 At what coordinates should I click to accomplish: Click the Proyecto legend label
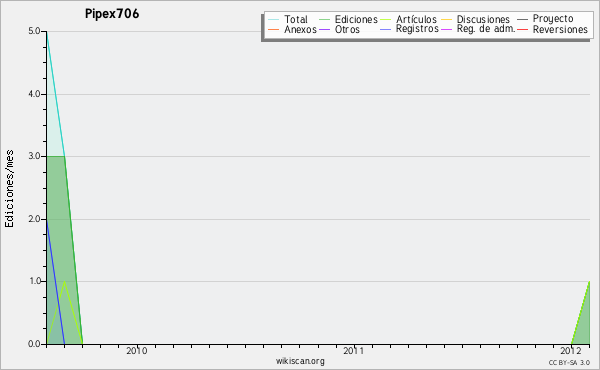pos(553,19)
